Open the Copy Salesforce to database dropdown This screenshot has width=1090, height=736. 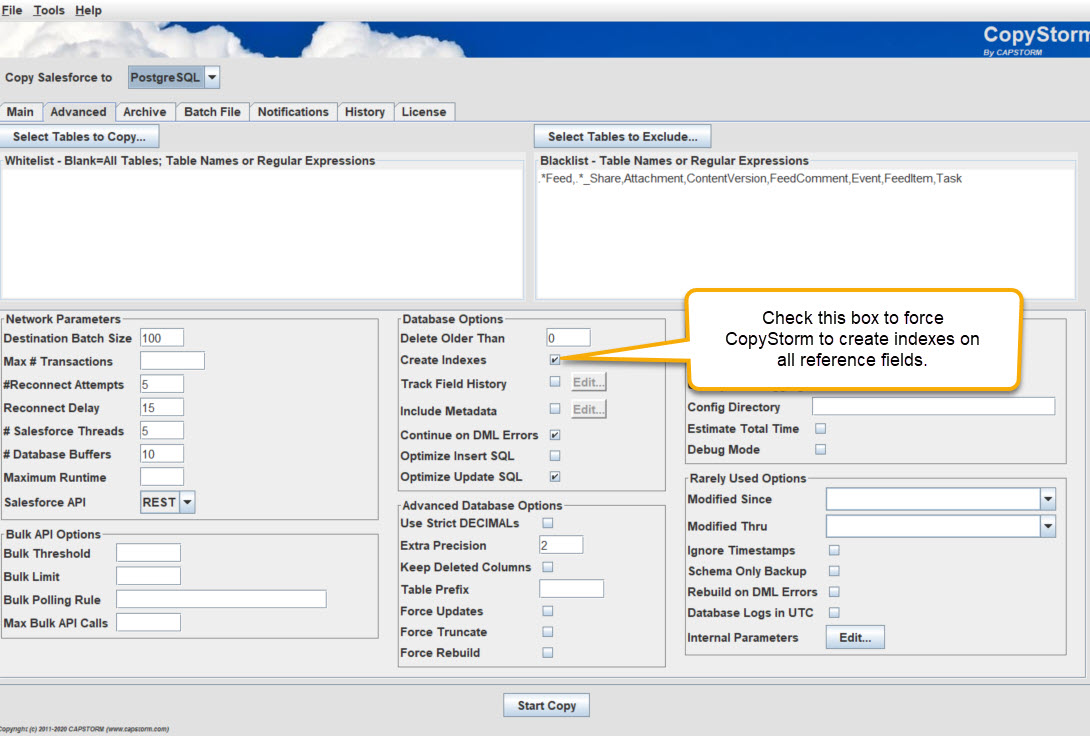pyautogui.click(x=209, y=76)
